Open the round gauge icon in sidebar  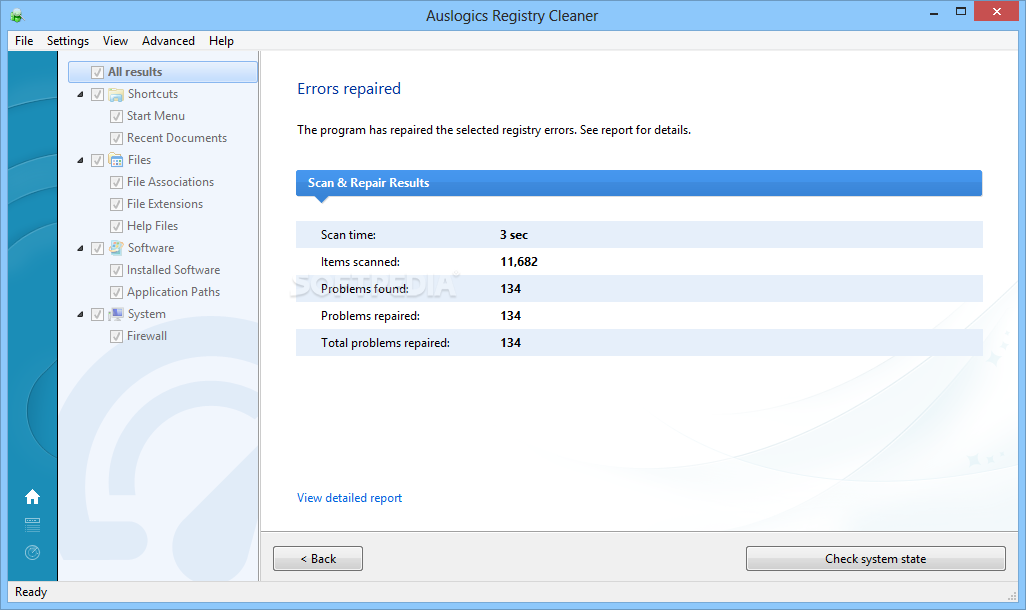(x=32, y=552)
